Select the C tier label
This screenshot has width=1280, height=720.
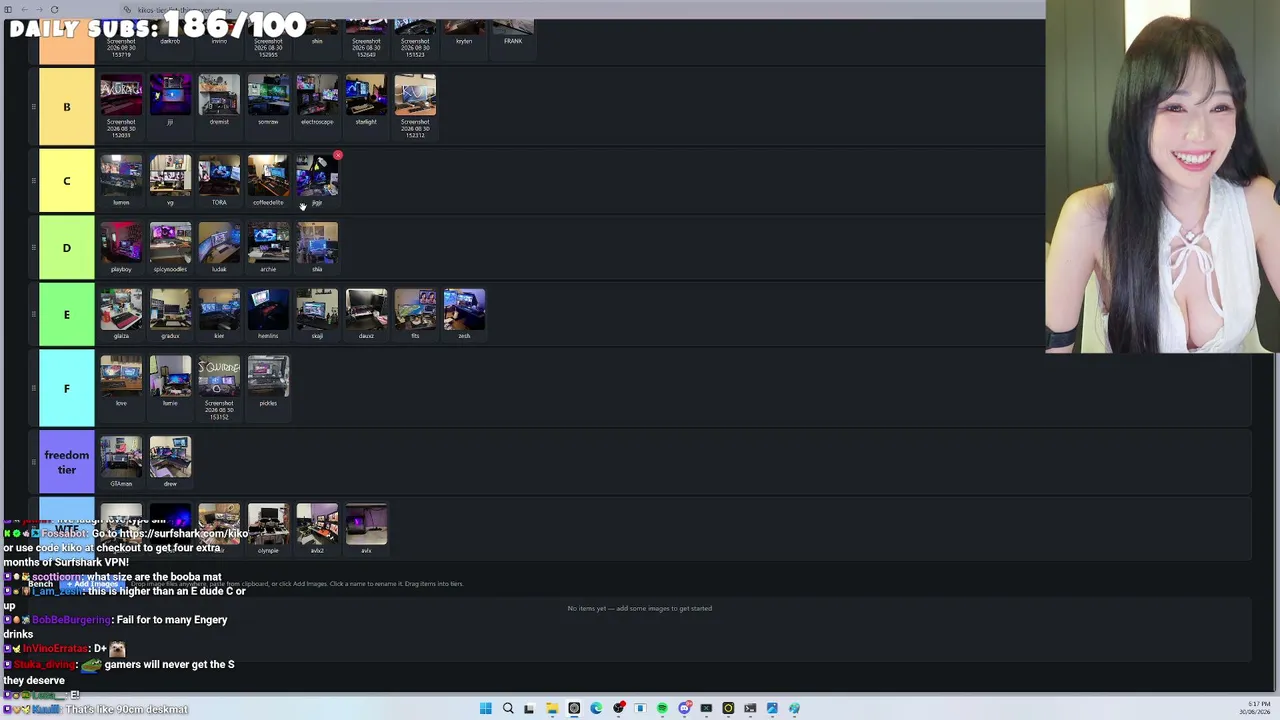click(67, 181)
